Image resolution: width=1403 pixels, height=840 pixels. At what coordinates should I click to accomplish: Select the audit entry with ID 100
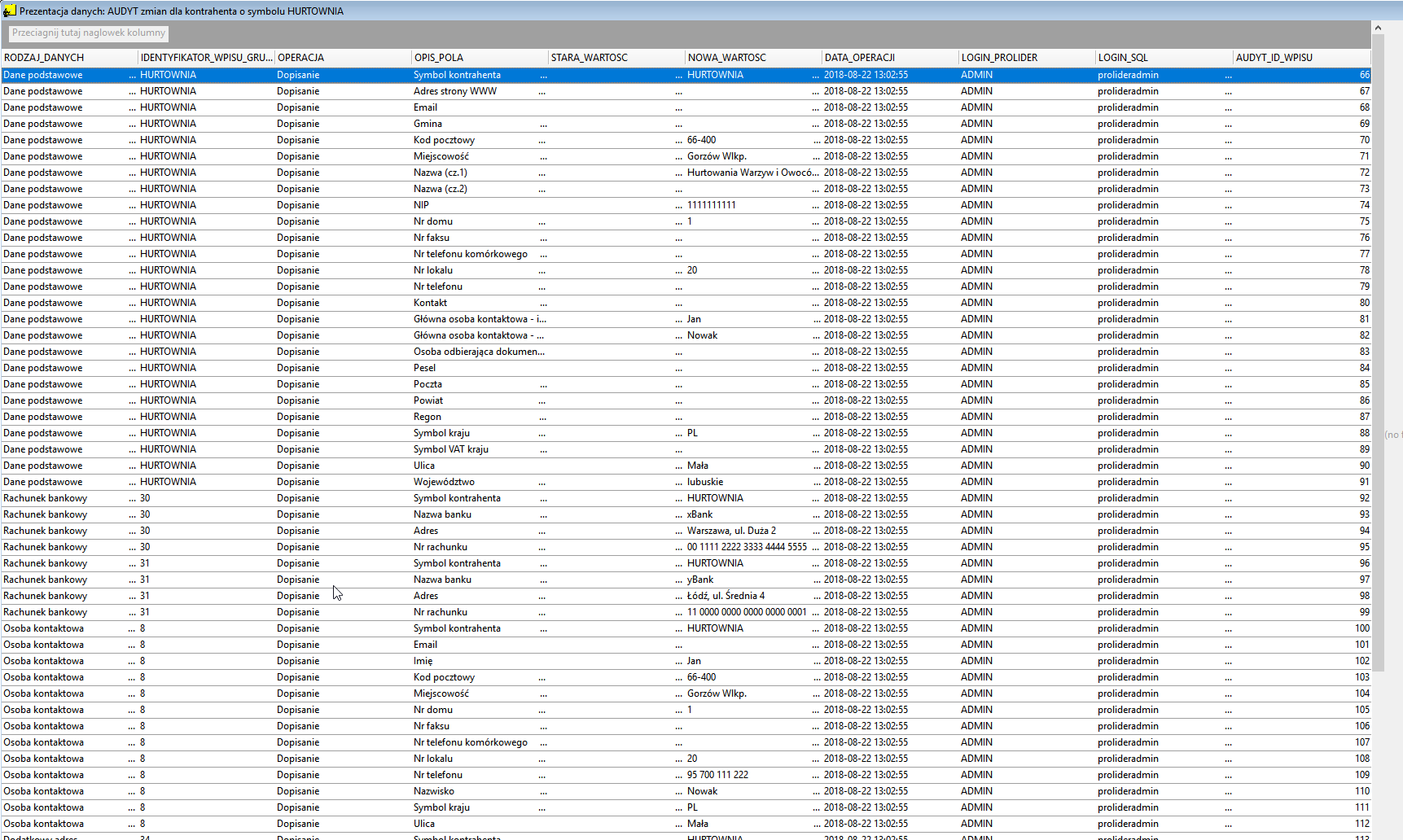(x=686, y=628)
